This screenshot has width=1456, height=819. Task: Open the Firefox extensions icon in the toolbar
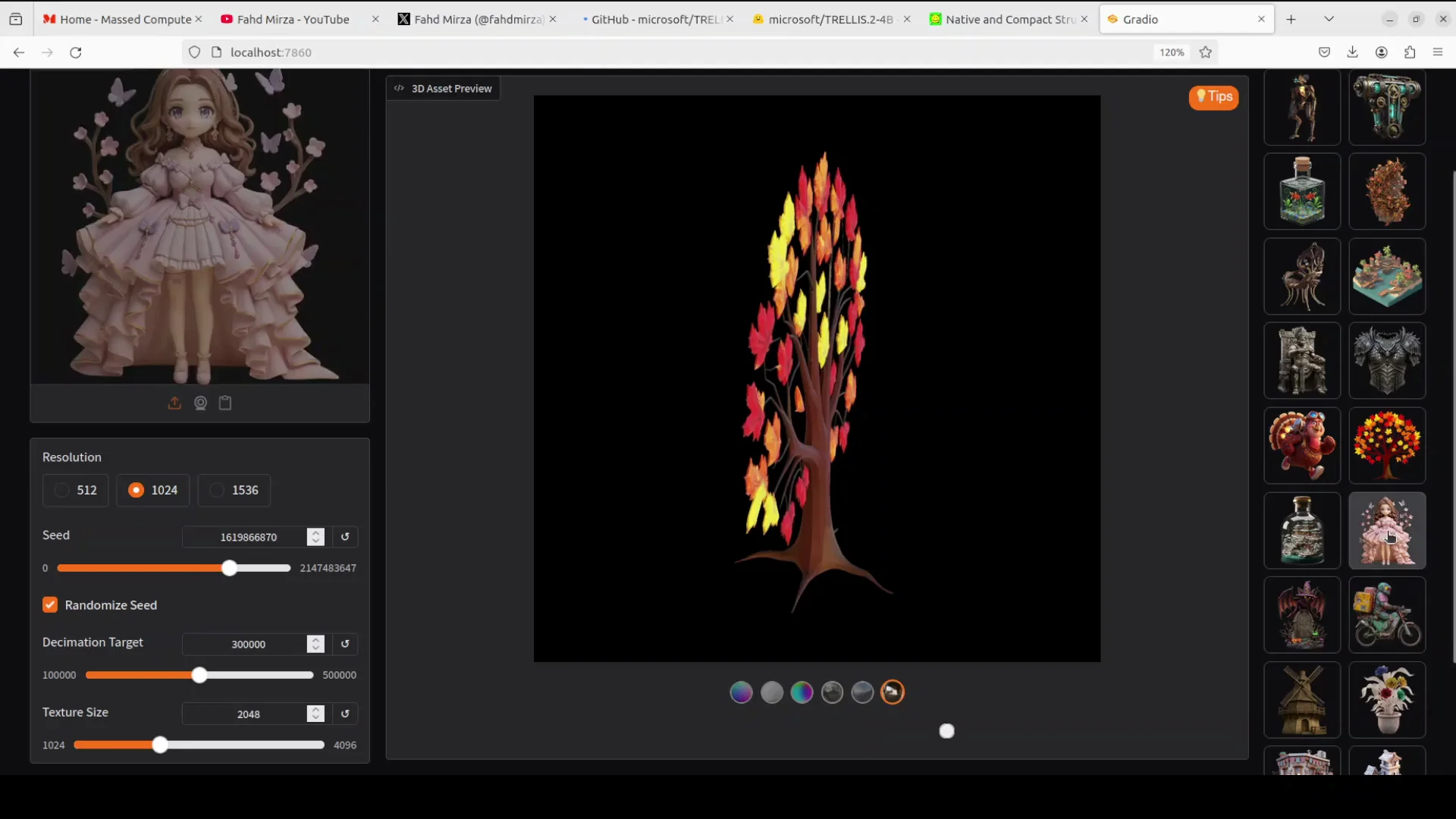[x=1410, y=52]
